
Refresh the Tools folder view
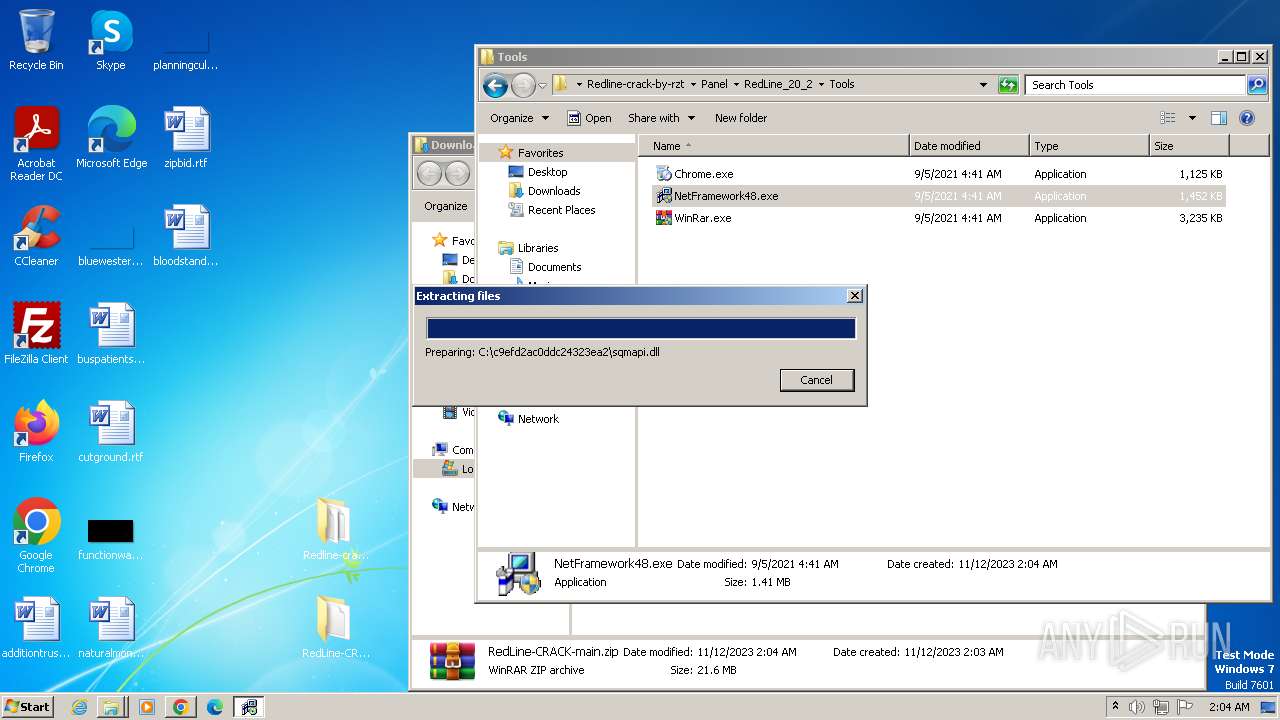click(x=1008, y=85)
